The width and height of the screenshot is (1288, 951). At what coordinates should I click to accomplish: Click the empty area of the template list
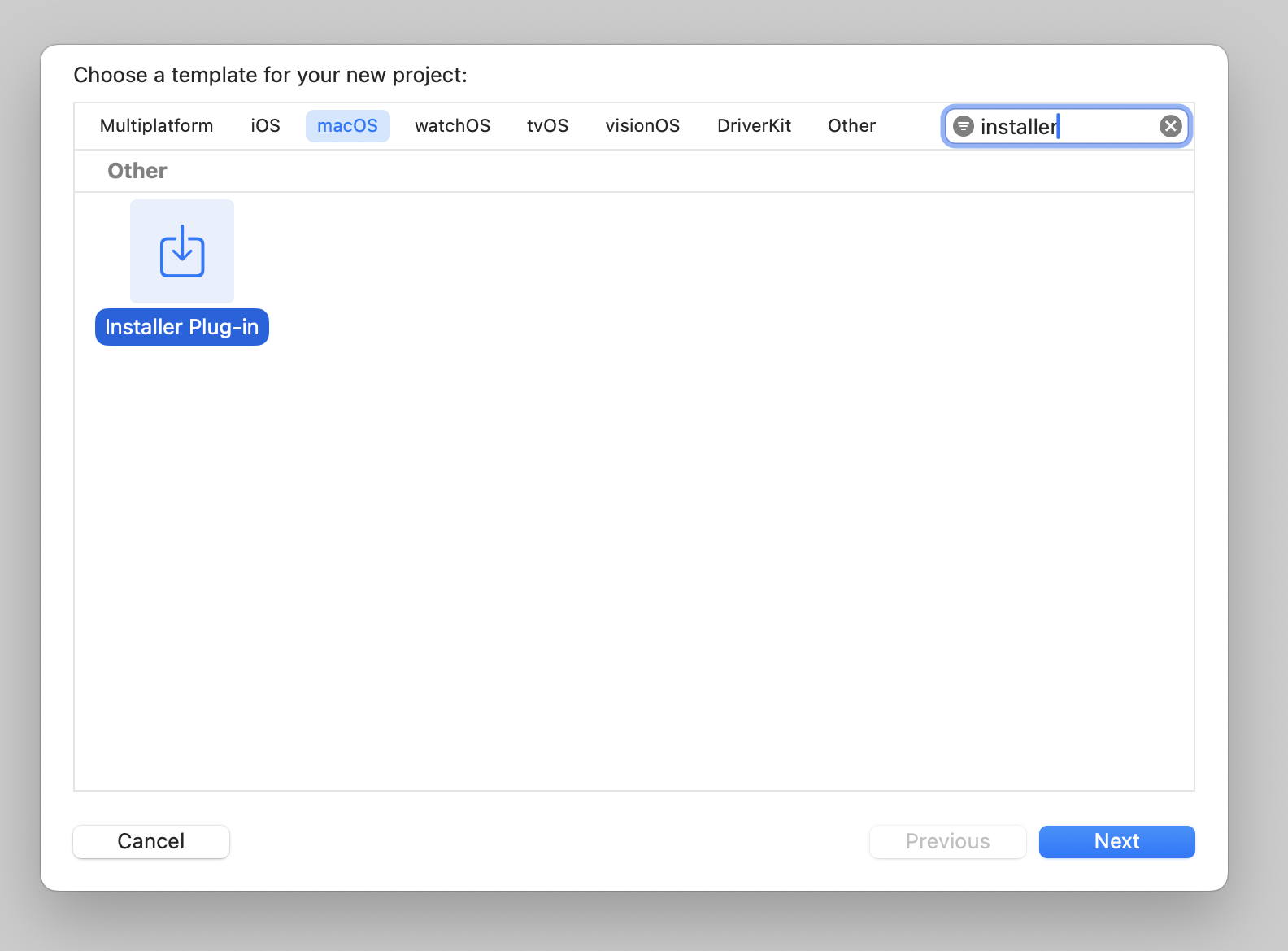(634, 529)
